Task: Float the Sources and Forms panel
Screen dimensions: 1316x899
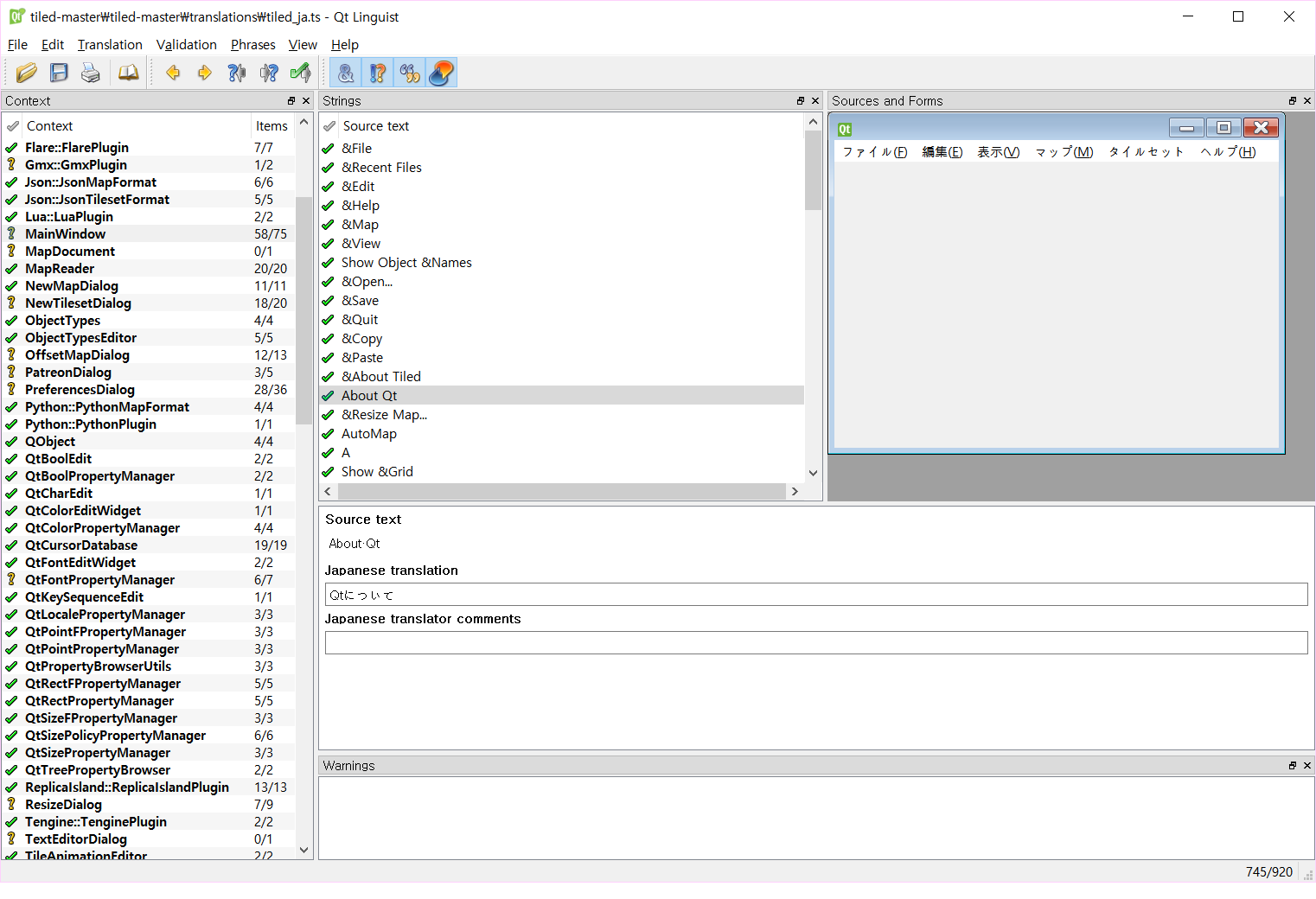Action: coord(1293,101)
